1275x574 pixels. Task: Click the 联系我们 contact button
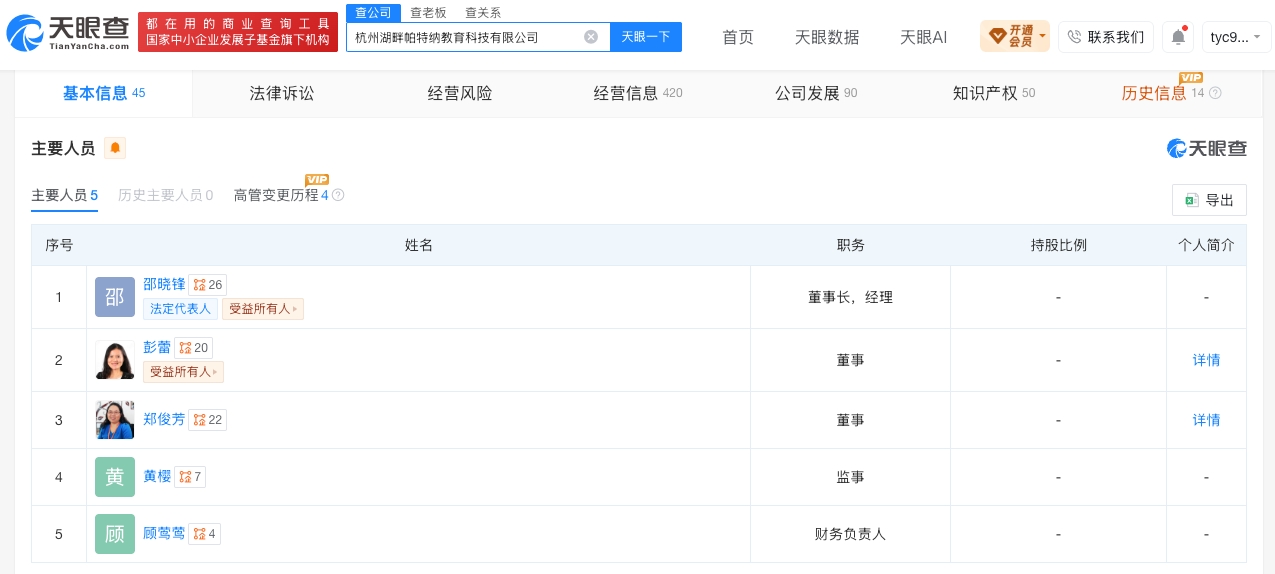pyautogui.click(x=1106, y=37)
